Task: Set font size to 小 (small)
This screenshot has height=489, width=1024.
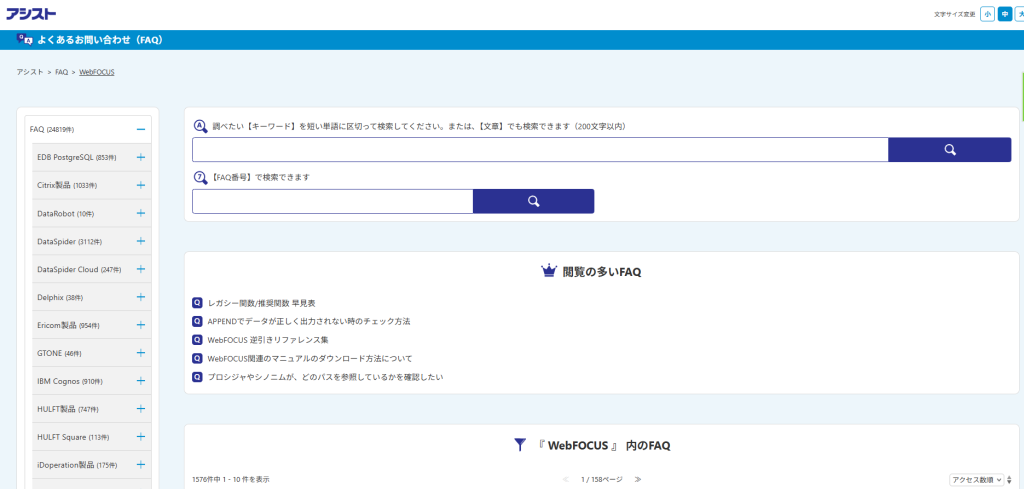Action: (987, 14)
